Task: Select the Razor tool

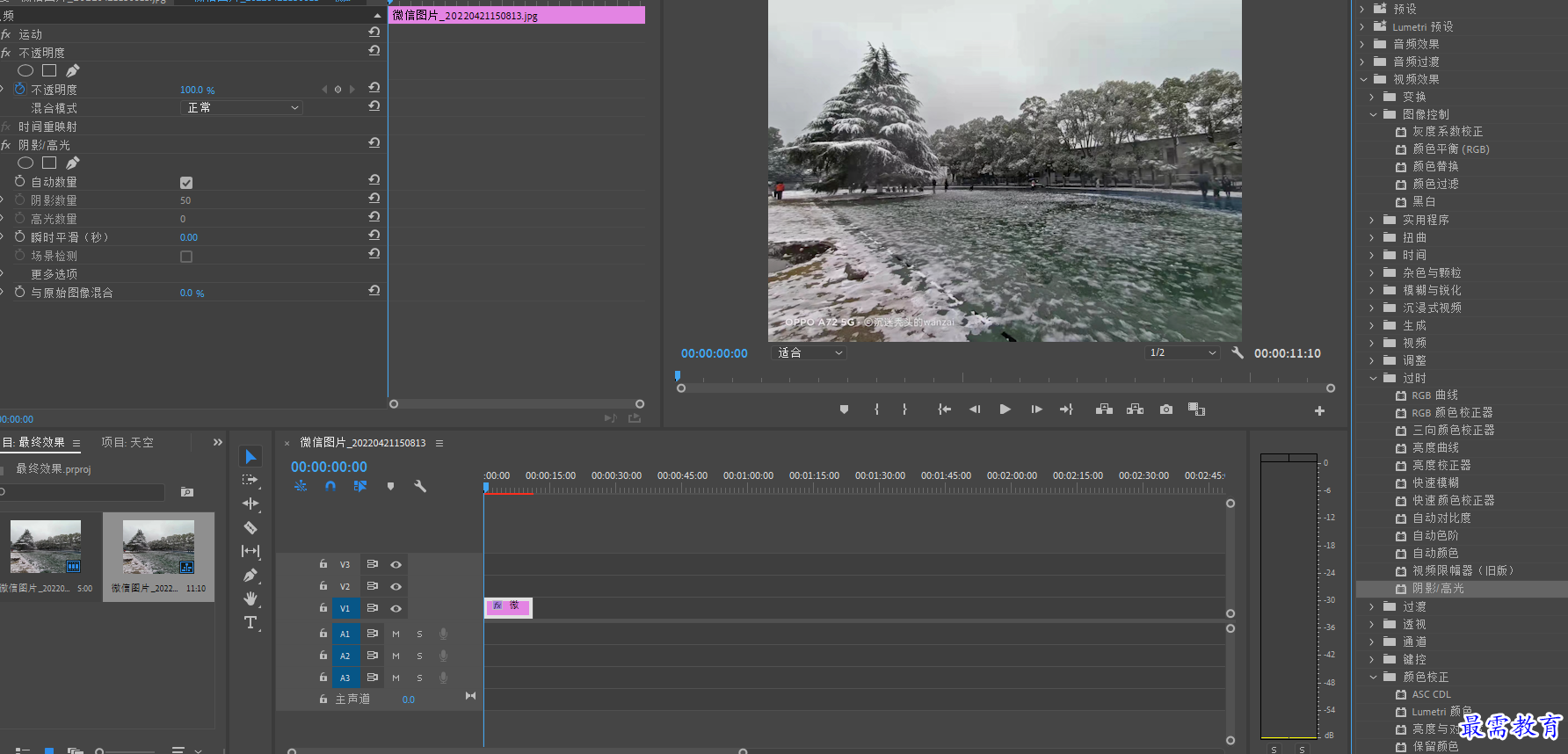Action: pyautogui.click(x=250, y=527)
